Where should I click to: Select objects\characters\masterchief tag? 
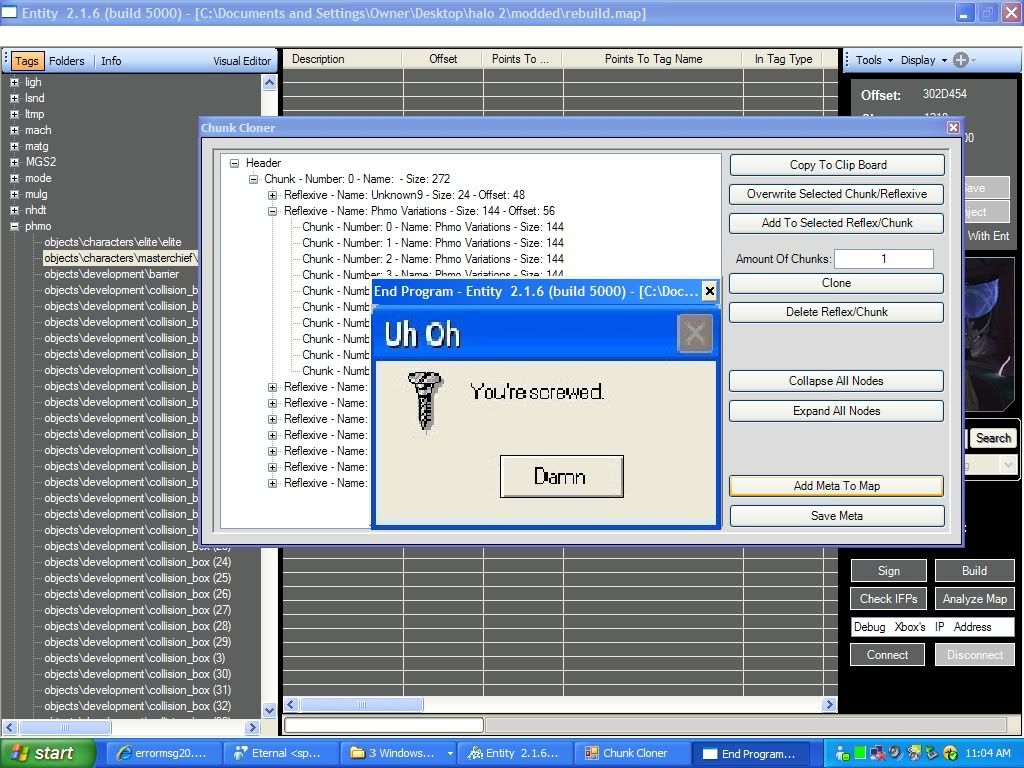coord(121,258)
